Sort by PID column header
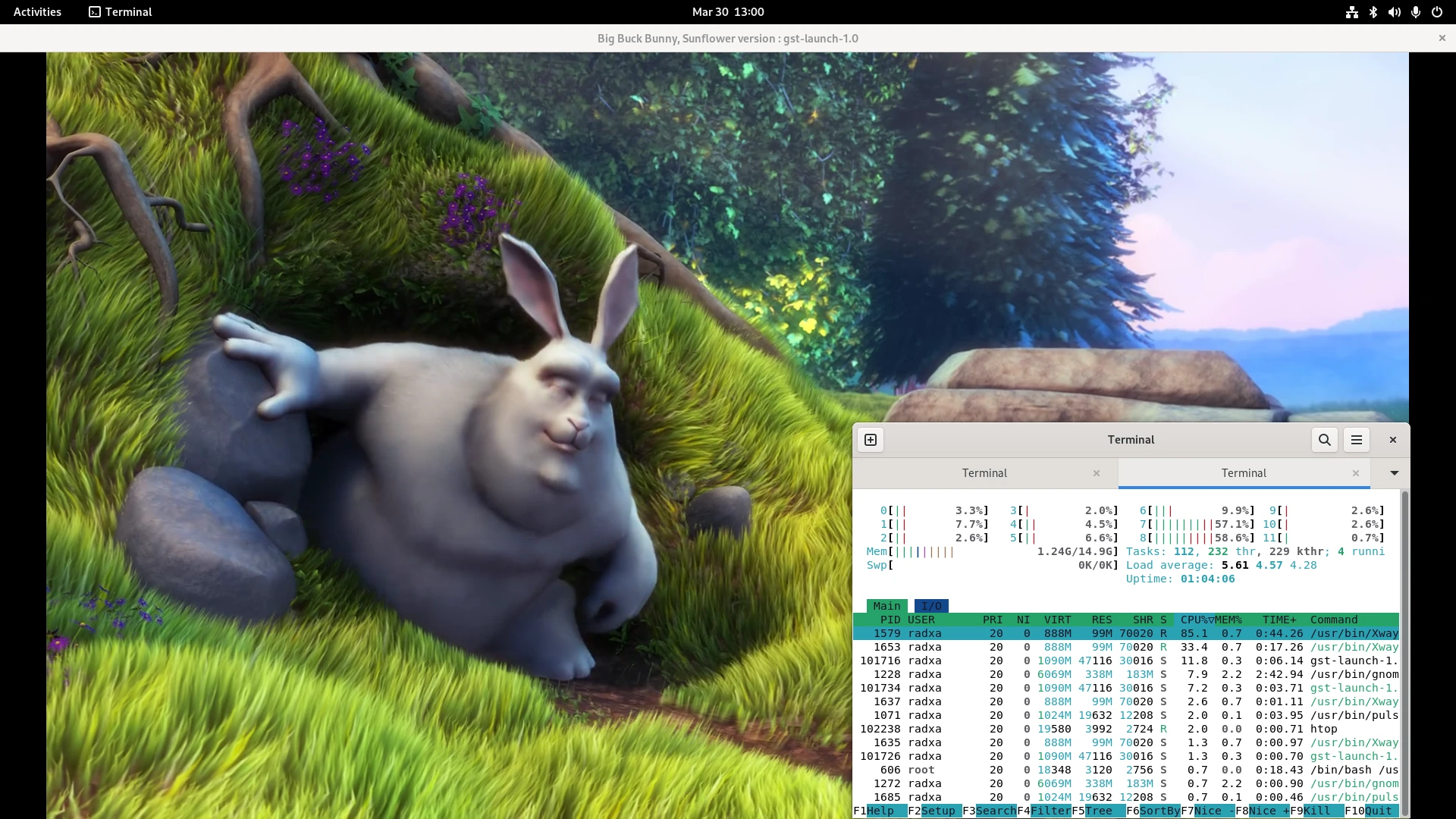Image resolution: width=1456 pixels, height=819 pixels. pyautogui.click(x=890, y=620)
